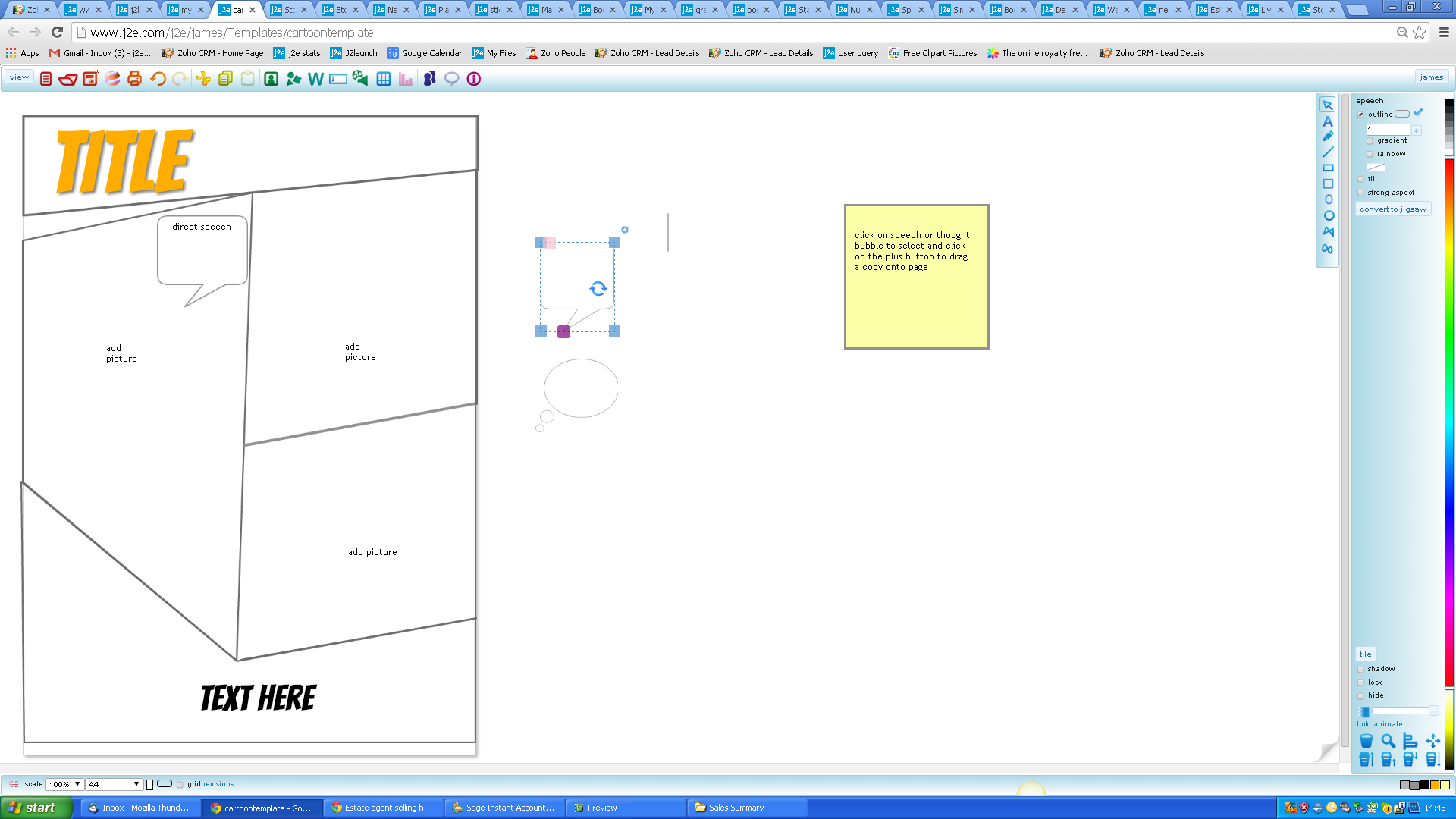Click the yellow copy icon

point(225,79)
